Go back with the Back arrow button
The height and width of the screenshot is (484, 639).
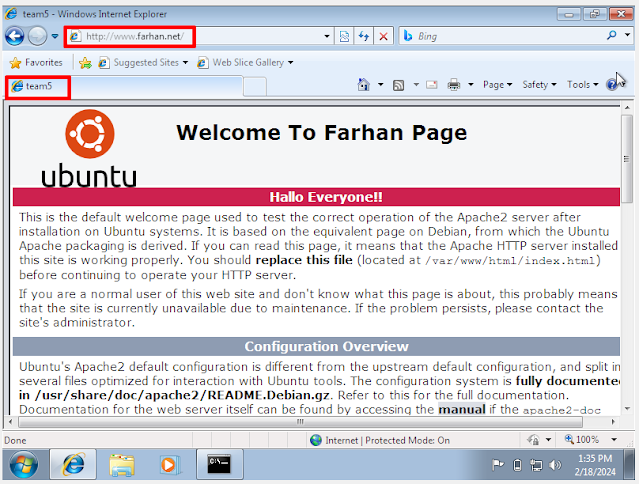(x=15, y=36)
